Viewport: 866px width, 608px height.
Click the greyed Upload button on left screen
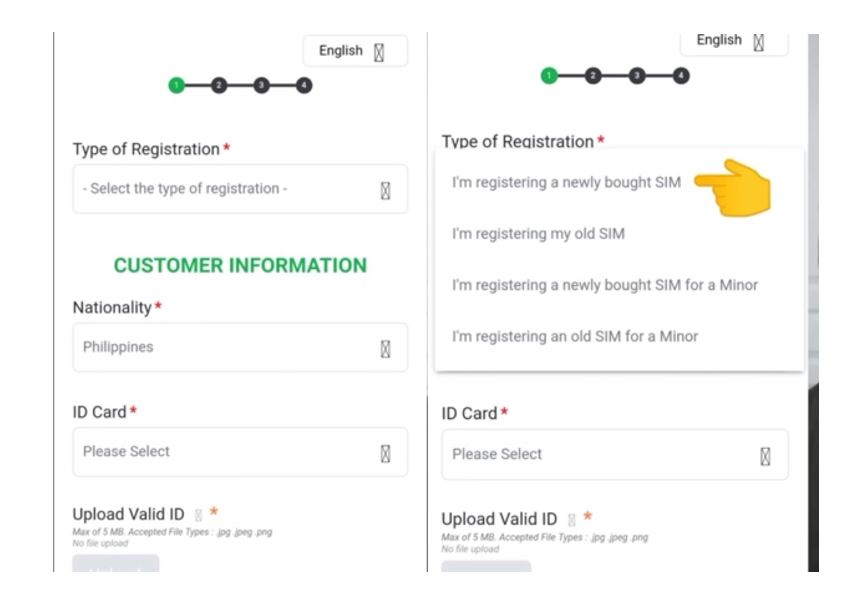pyautogui.click(x=116, y=564)
